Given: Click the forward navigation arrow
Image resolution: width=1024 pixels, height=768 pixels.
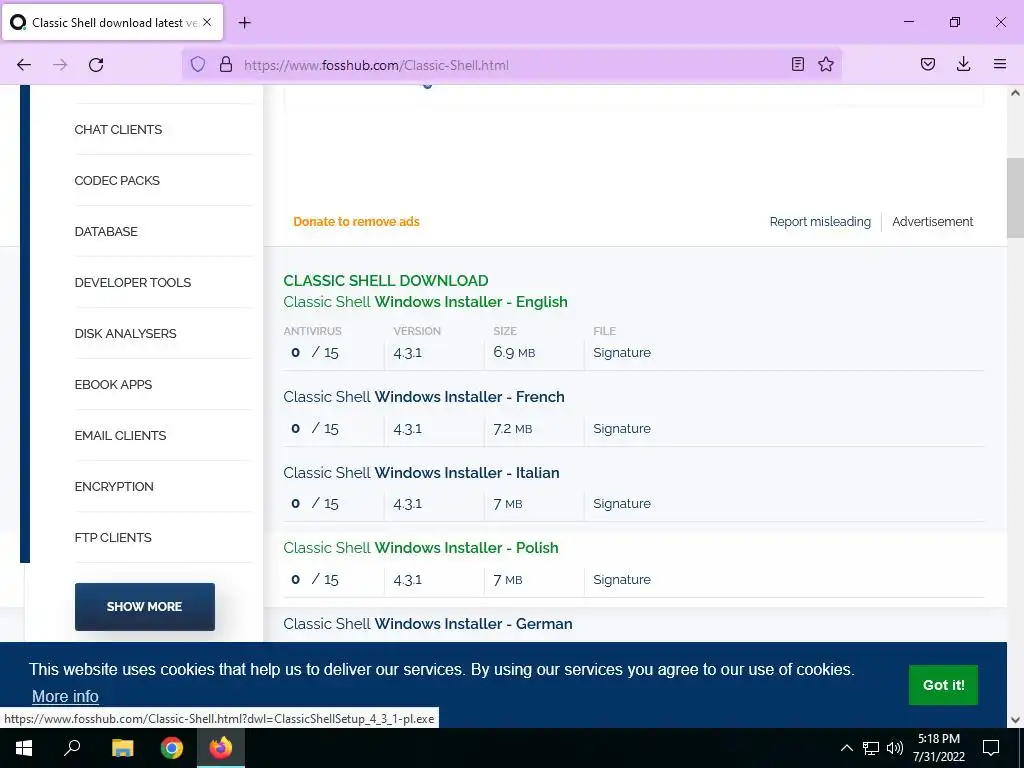Looking at the screenshot, I should coord(60,65).
